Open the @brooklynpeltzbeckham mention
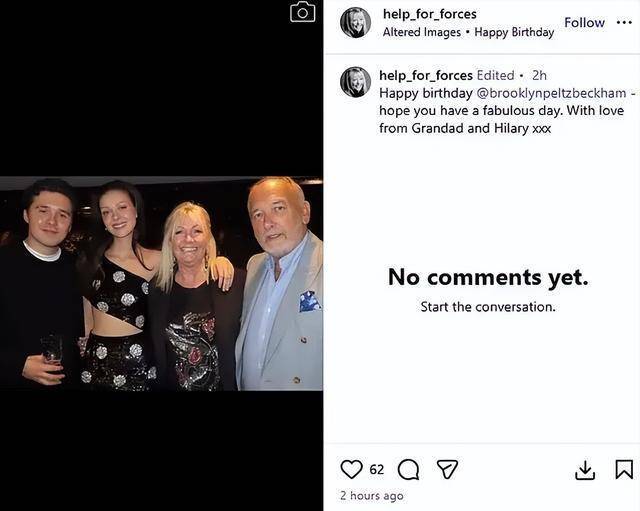This screenshot has height=511, width=640. pos(546,93)
